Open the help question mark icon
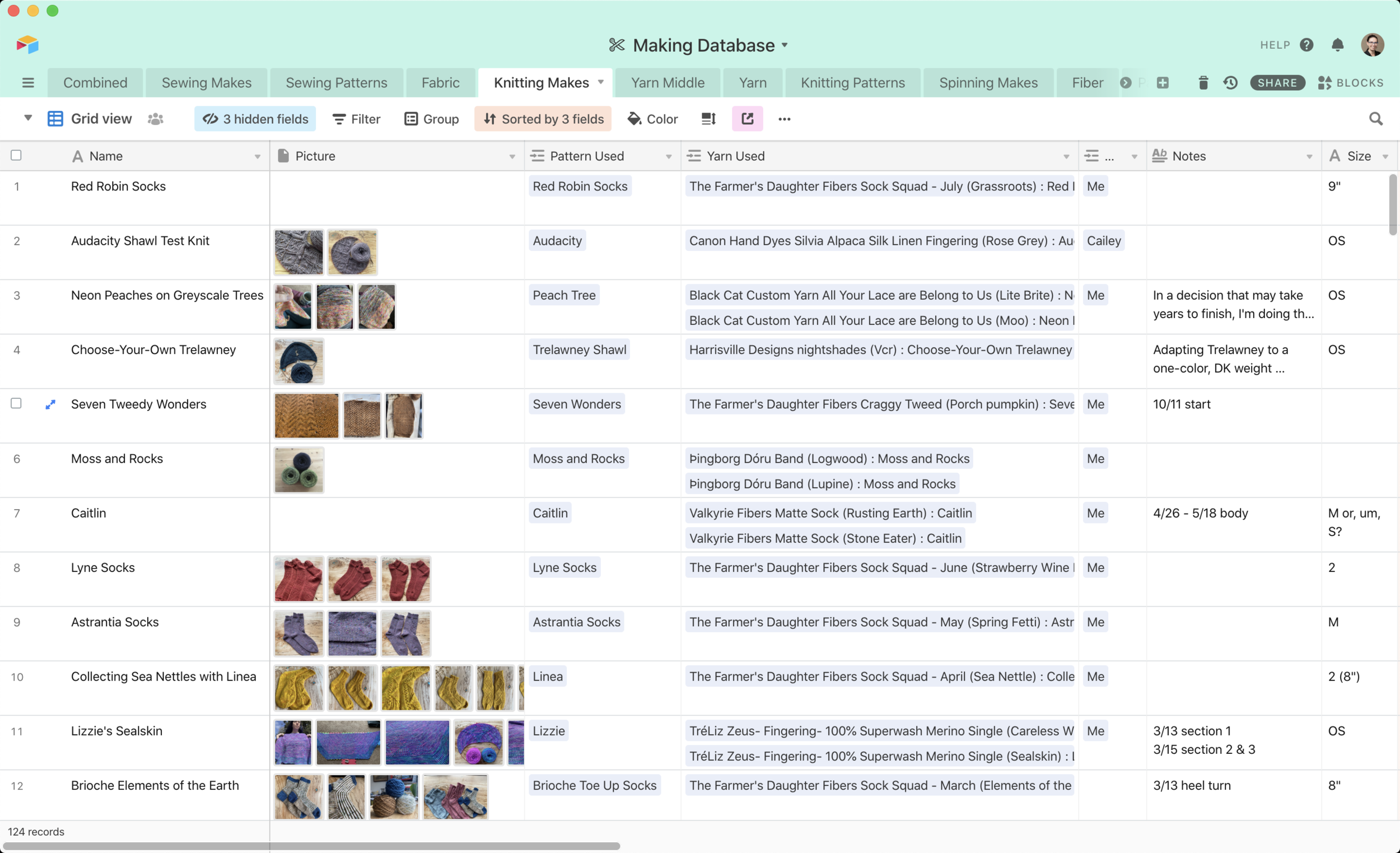The height and width of the screenshot is (853, 1400). click(x=1306, y=45)
